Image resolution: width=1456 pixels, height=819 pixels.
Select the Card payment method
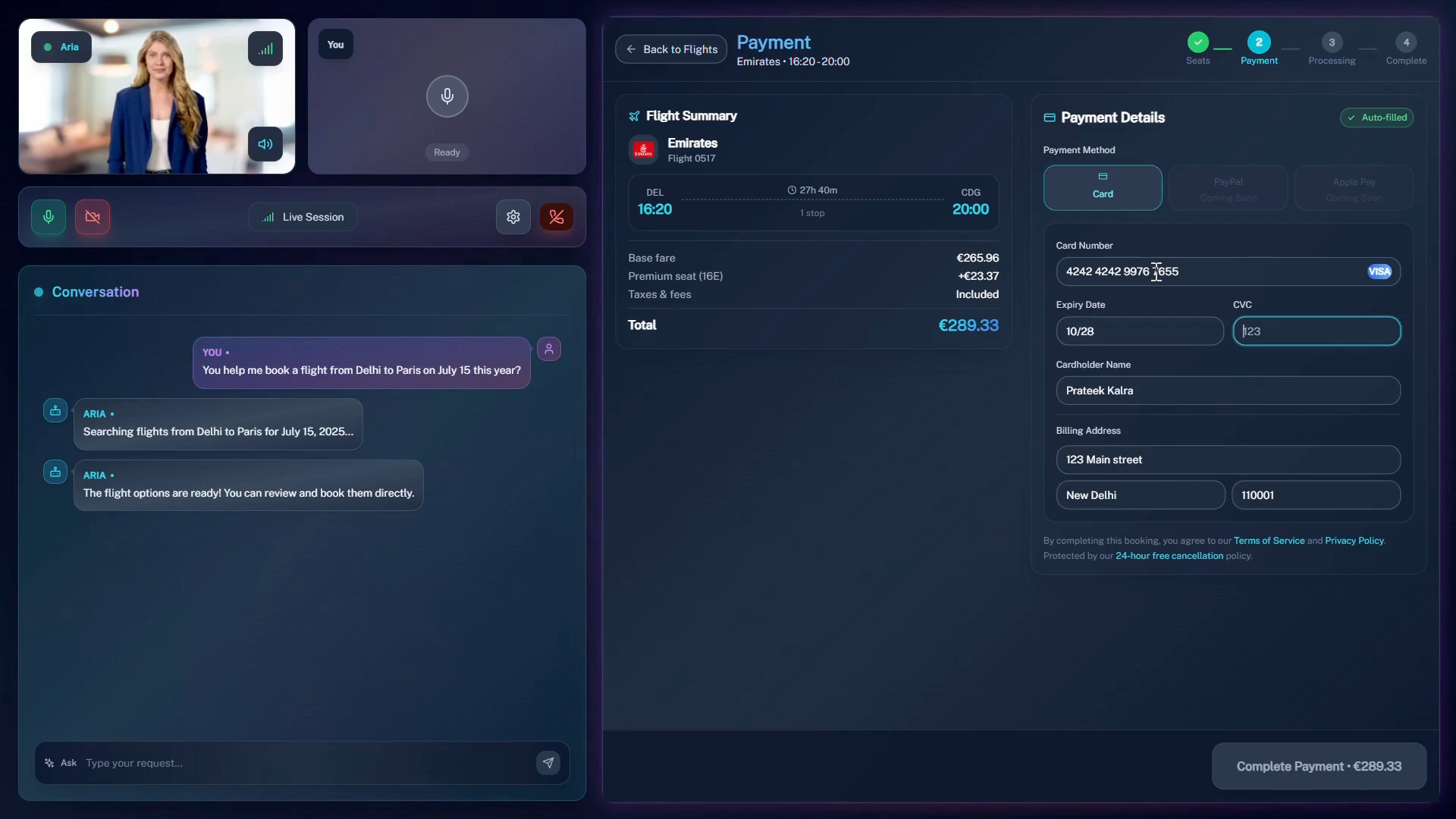[x=1102, y=187]
